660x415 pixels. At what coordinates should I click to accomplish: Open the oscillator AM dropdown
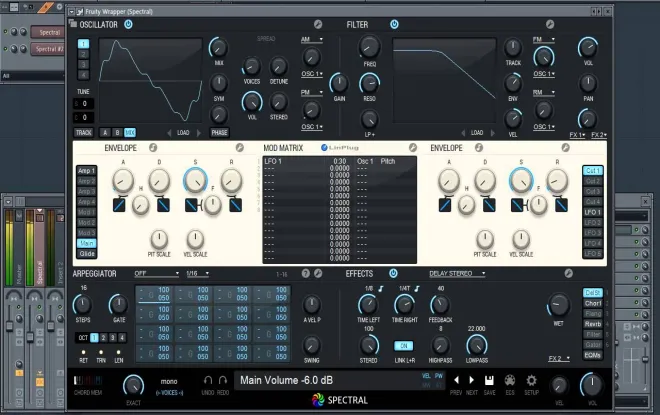point(312,40)
